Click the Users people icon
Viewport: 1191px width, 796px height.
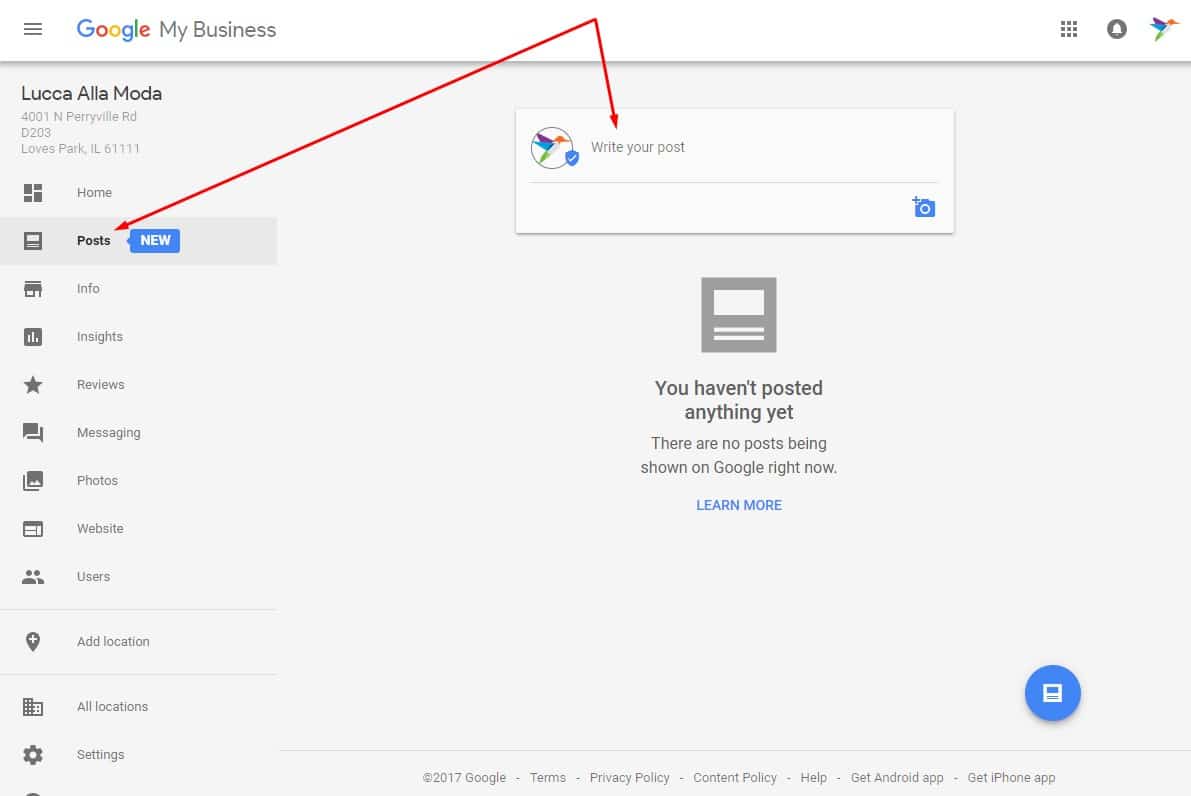coord(33,576)
